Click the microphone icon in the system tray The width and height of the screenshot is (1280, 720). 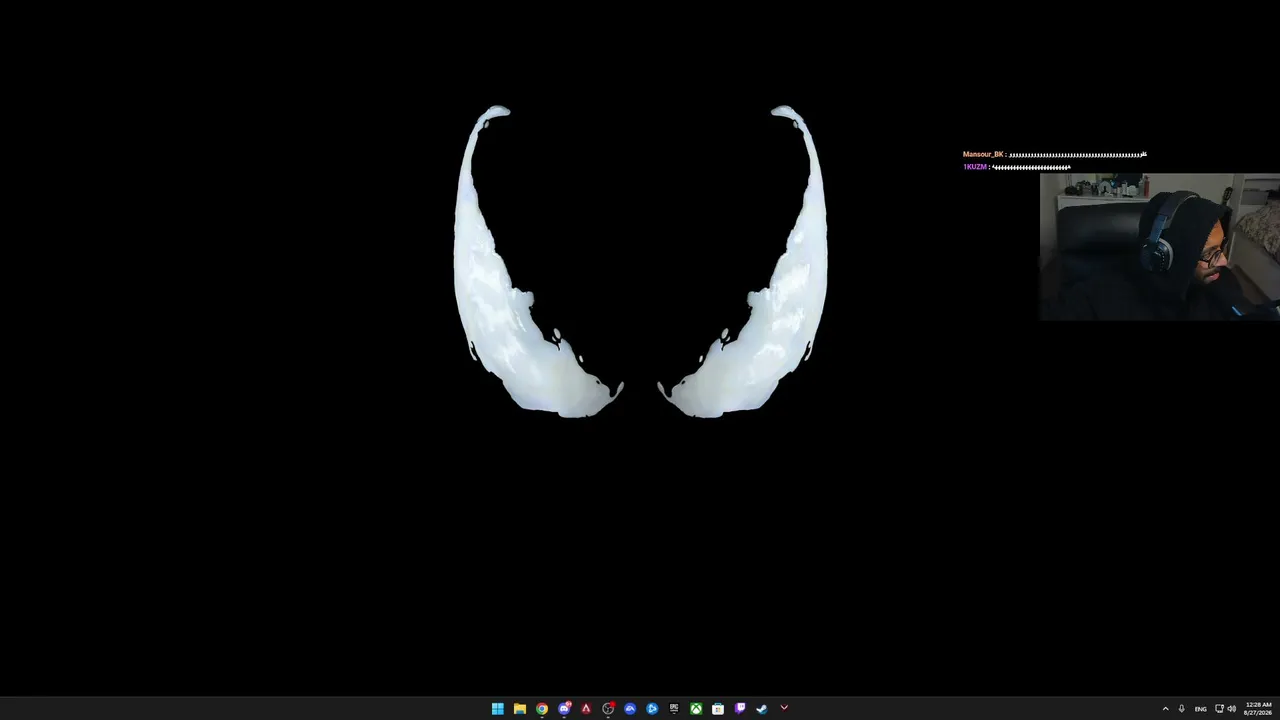click(1182, 709)
